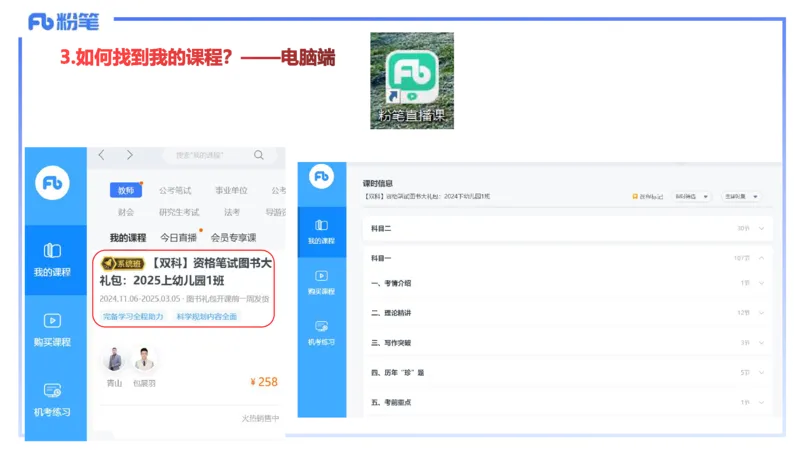Click the 一、考情介绍 chapter title
The width and height of the screenshot is (800, 450).
tap(391, 283)
